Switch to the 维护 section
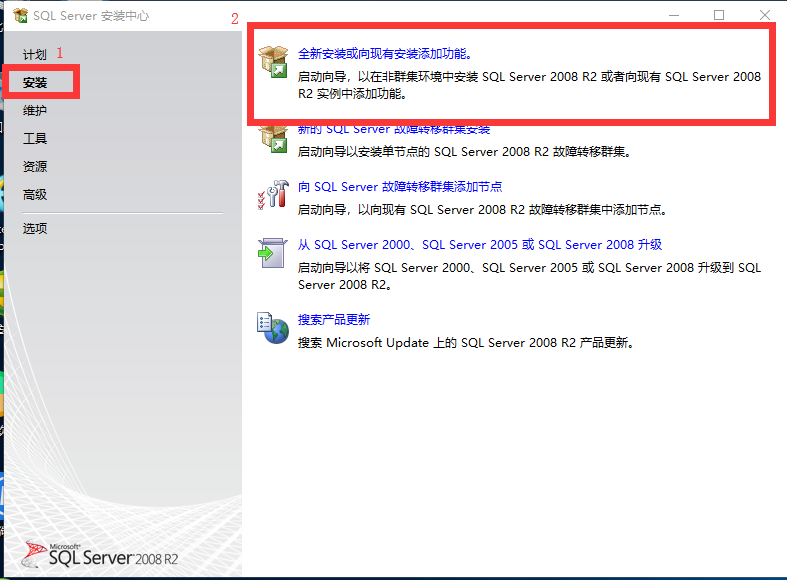Viewport: 787px width, 580px height. point(35,110)
